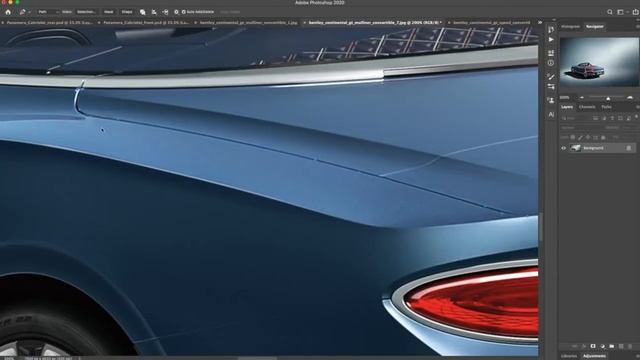
Task: Open the layer blend mode dropdown
Action: pos(580,128)
